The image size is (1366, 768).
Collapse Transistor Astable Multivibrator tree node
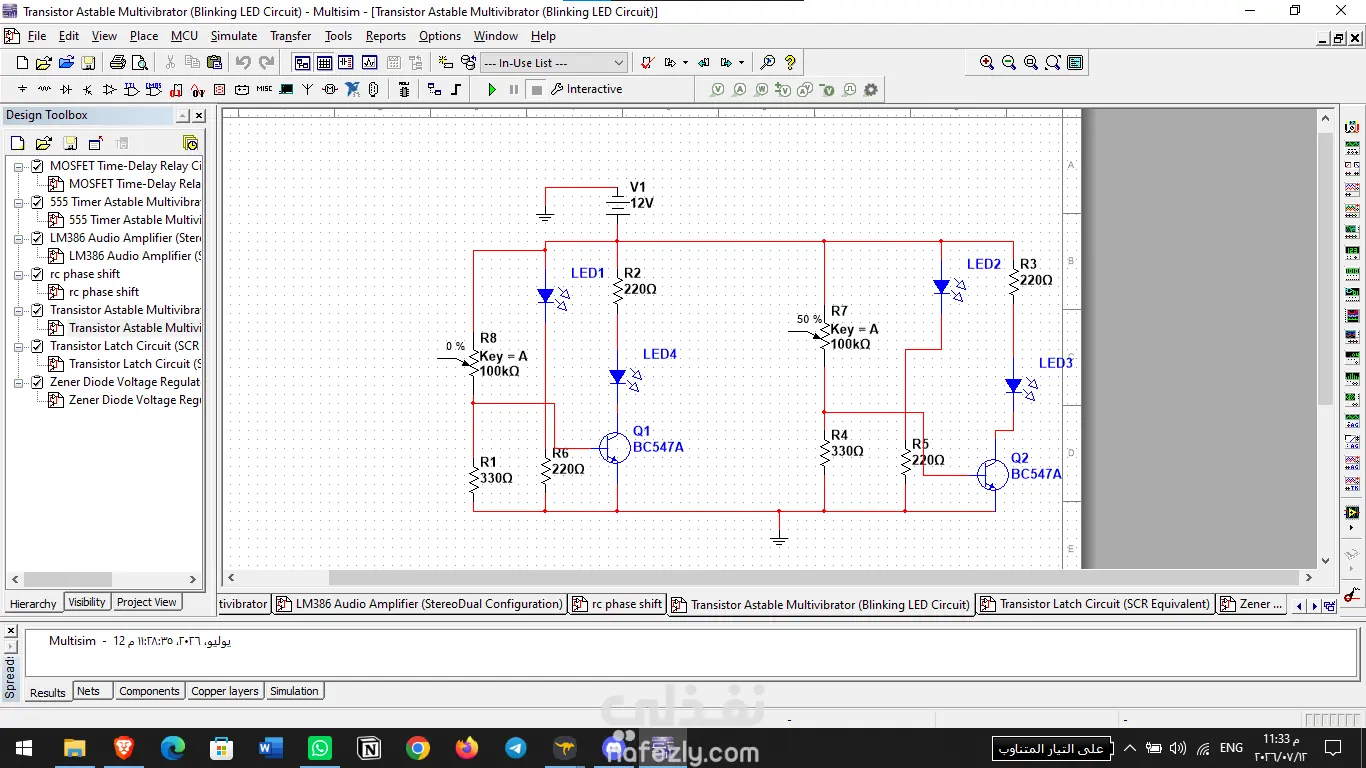(x=19, y=310)
